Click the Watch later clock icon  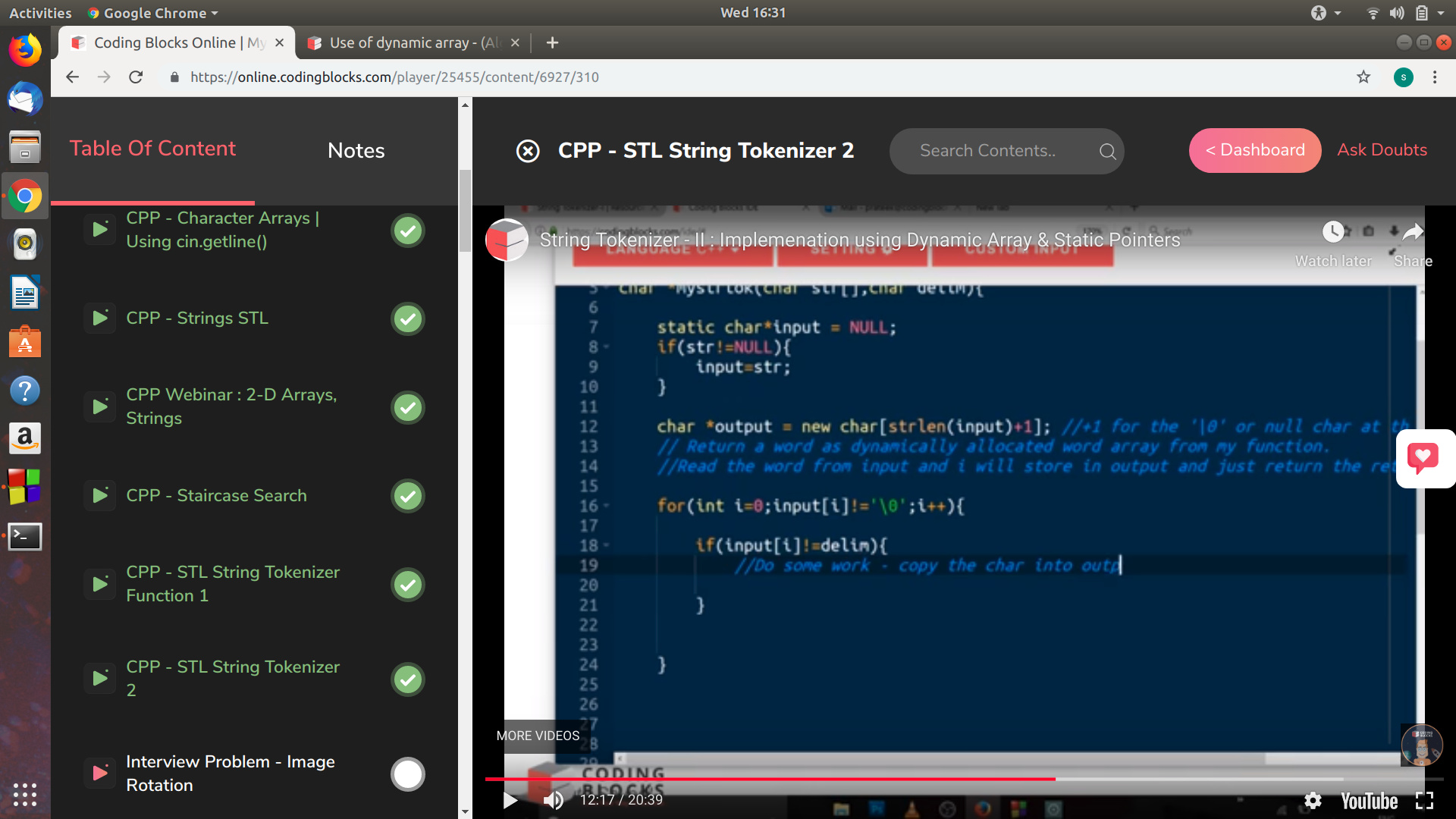[x=1332, y=233]
